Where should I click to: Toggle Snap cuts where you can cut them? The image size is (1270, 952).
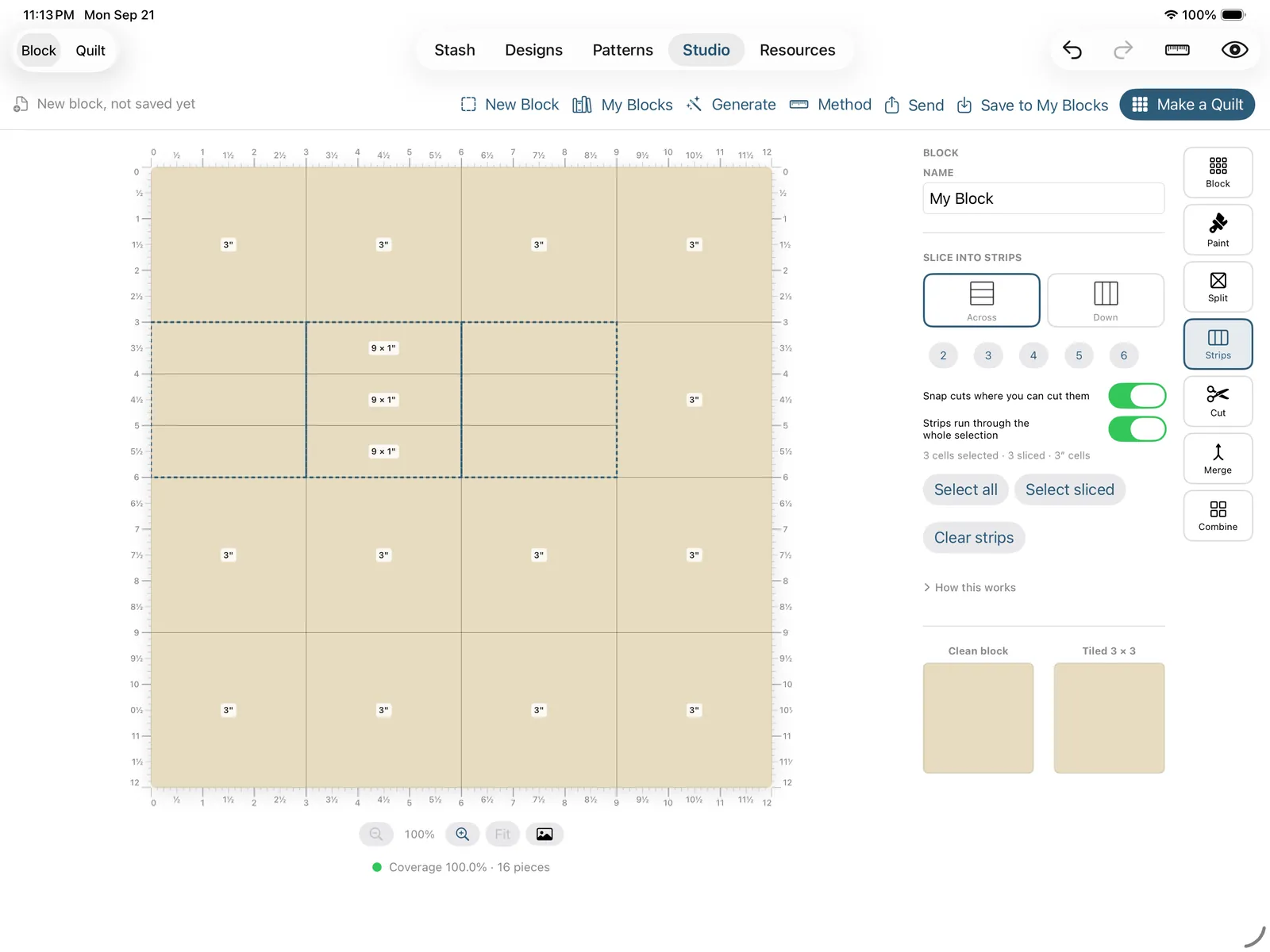click(1137, 396)
